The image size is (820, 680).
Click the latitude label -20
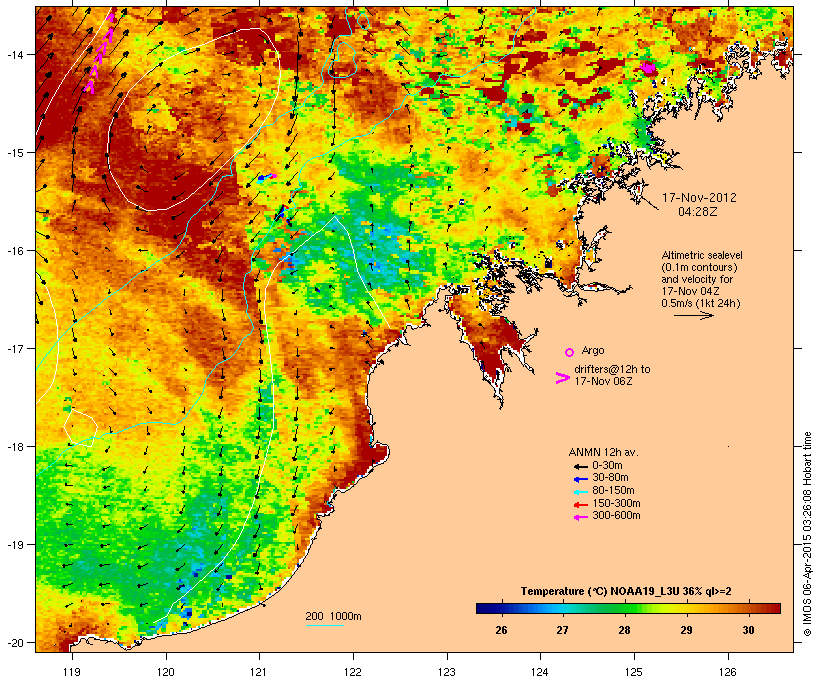coord(14,642)
